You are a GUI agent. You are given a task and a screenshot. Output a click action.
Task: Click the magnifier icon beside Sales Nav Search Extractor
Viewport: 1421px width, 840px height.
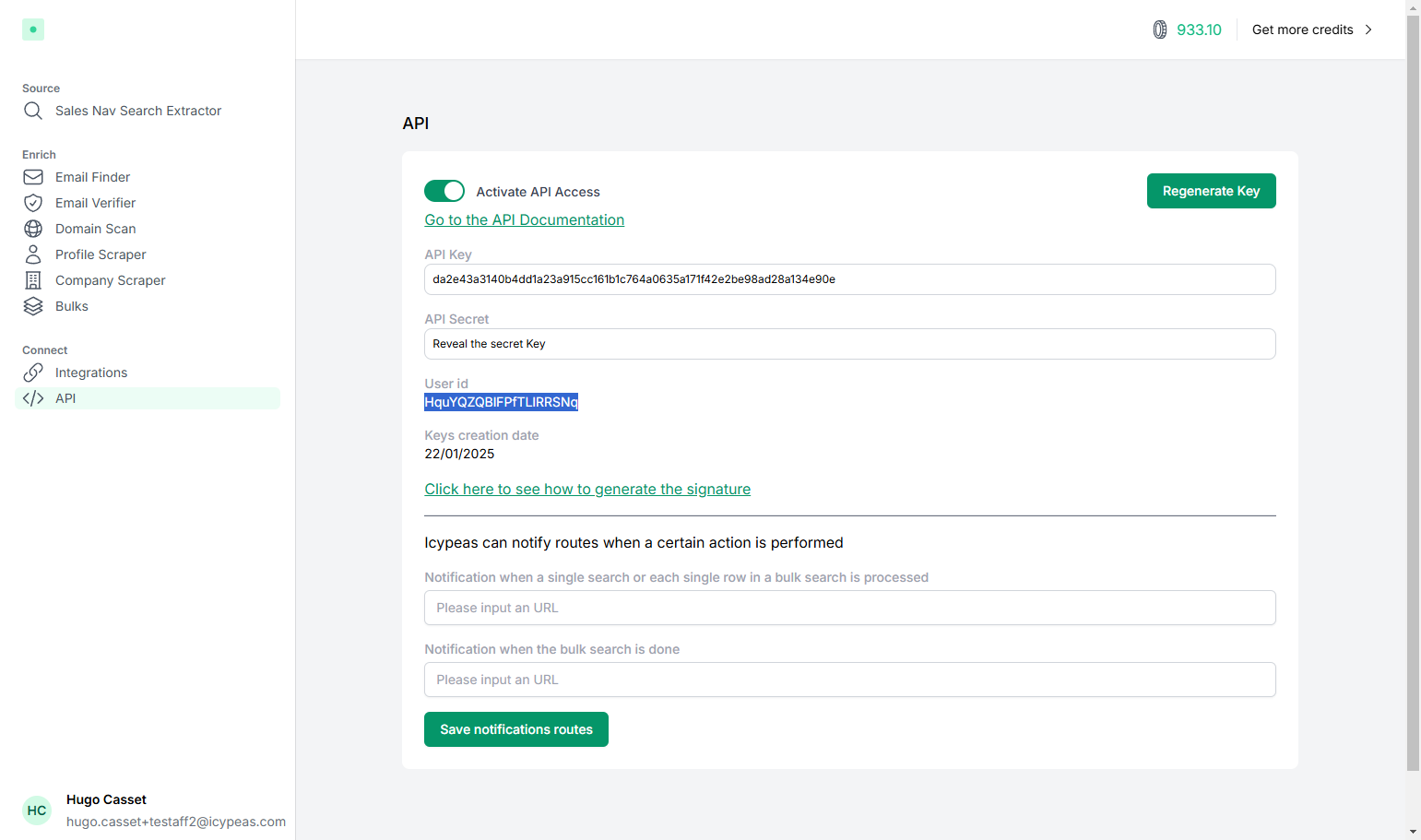pyautogui.click(x=33, y=111)
